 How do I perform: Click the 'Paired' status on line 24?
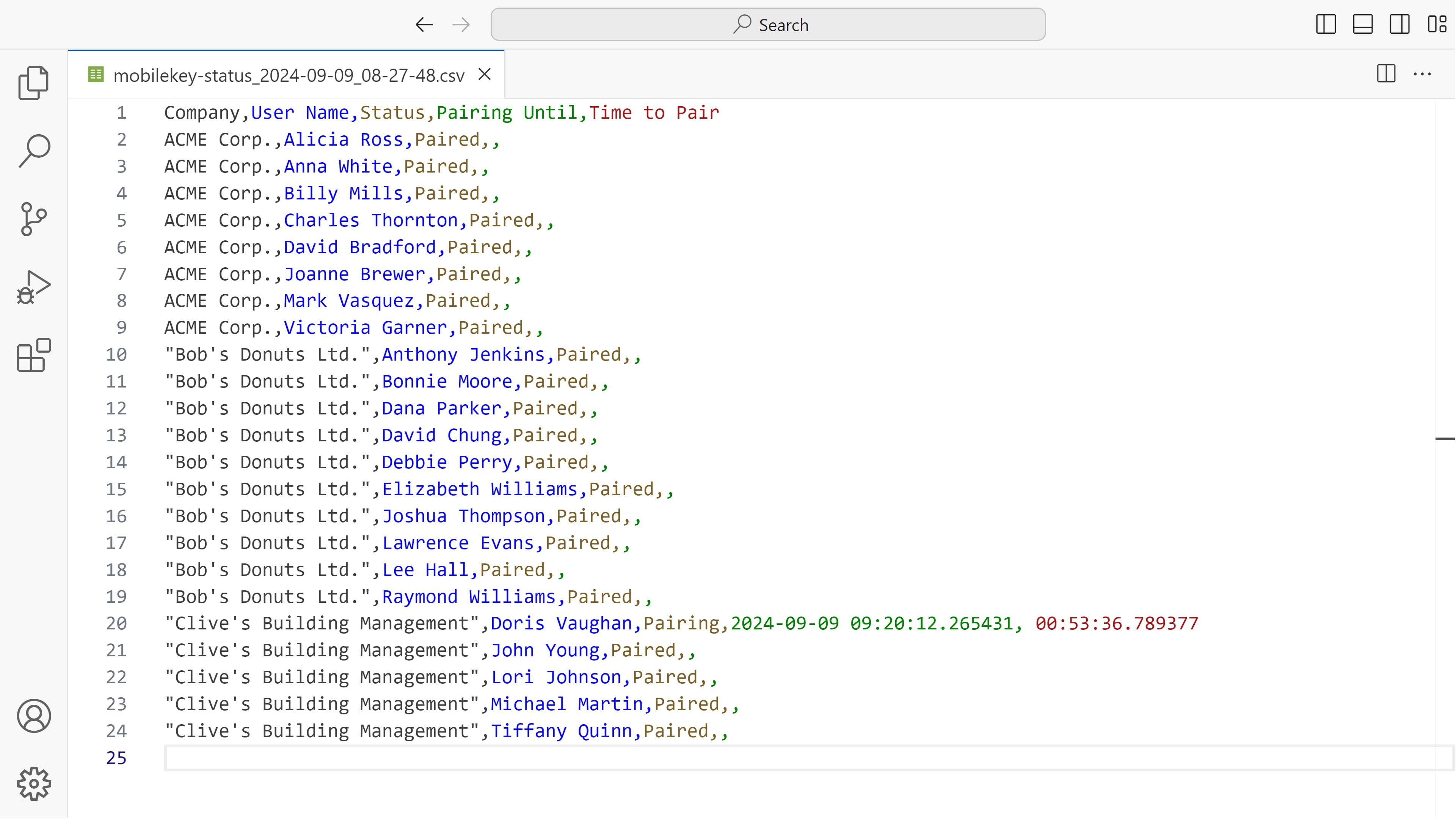pos(676,731)
